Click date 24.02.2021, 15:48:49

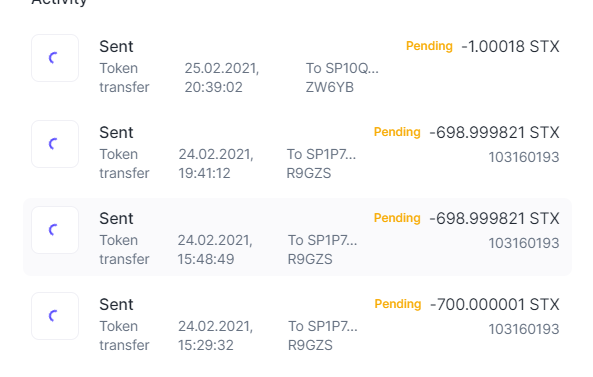[x=215, y=250]
